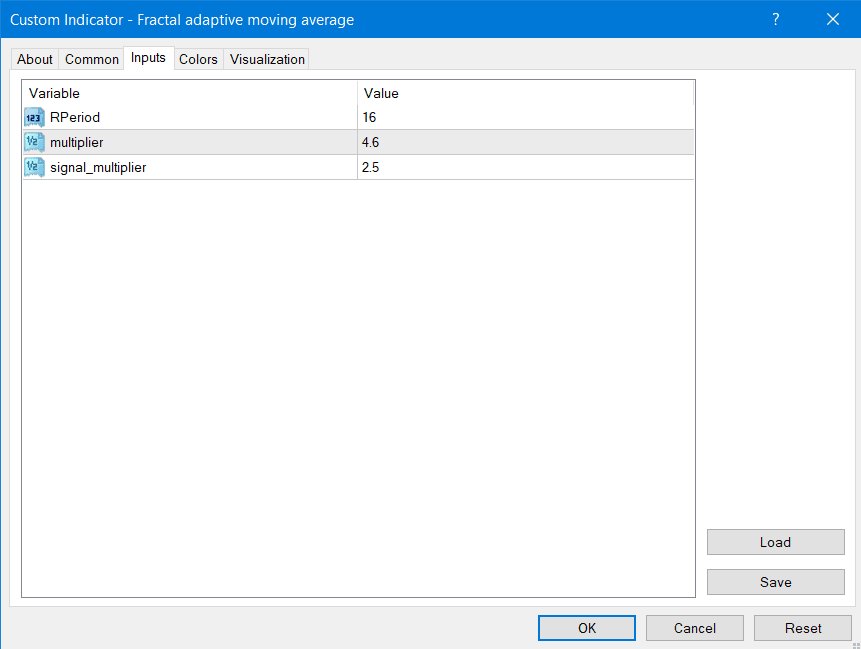This screenshot has height=649, width=861.
Task: Select the RPeriod value cell showing 16
Action: tap(525, 118)
